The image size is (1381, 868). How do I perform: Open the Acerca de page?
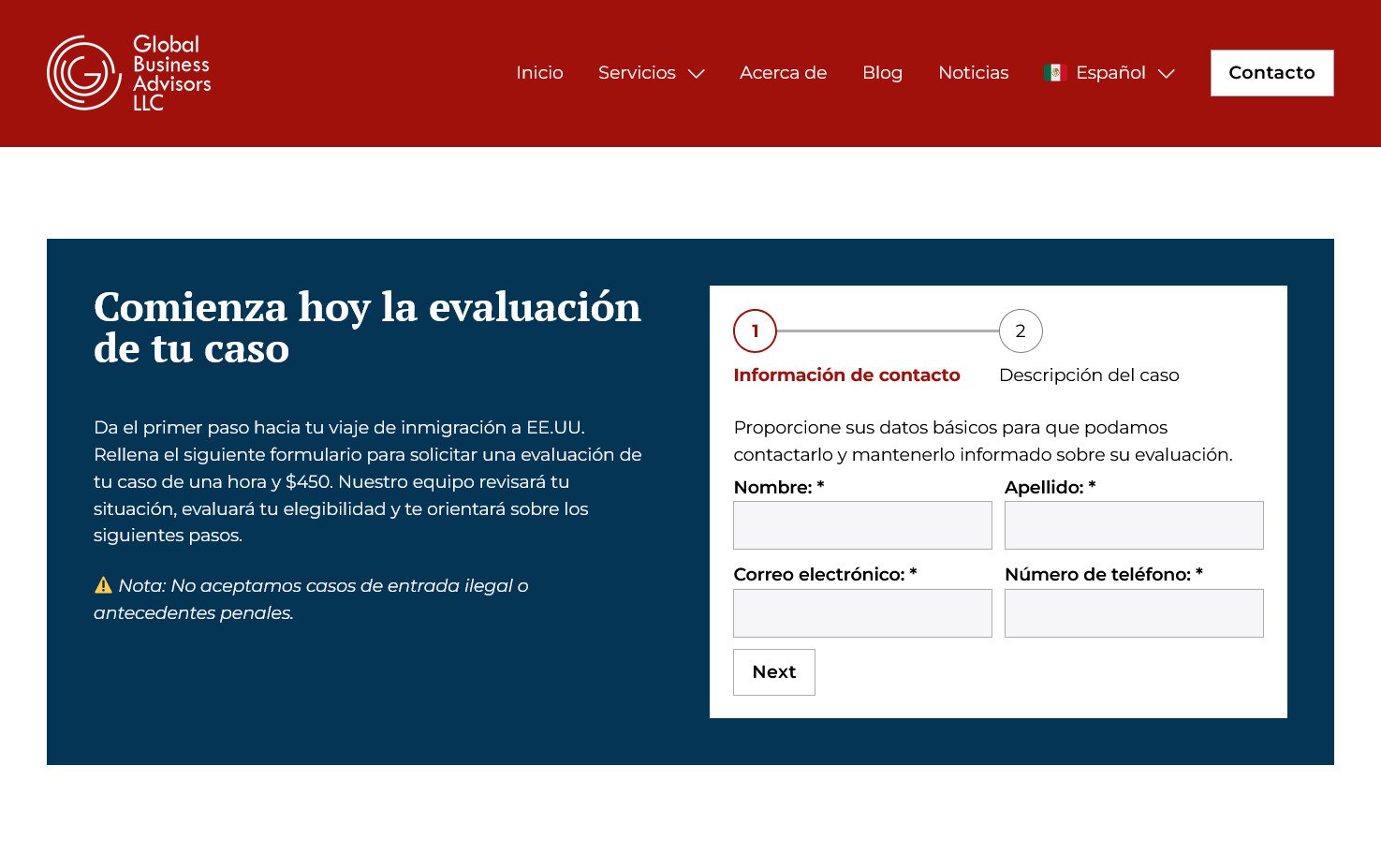[783, 73]
